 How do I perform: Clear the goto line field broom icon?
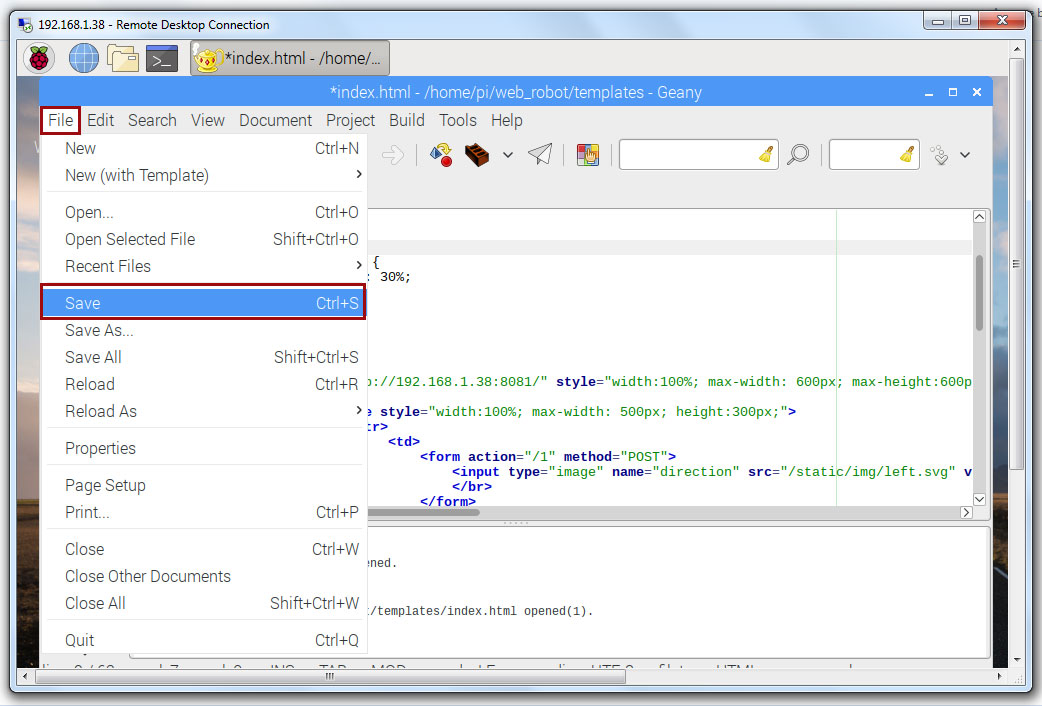point(907,154)
